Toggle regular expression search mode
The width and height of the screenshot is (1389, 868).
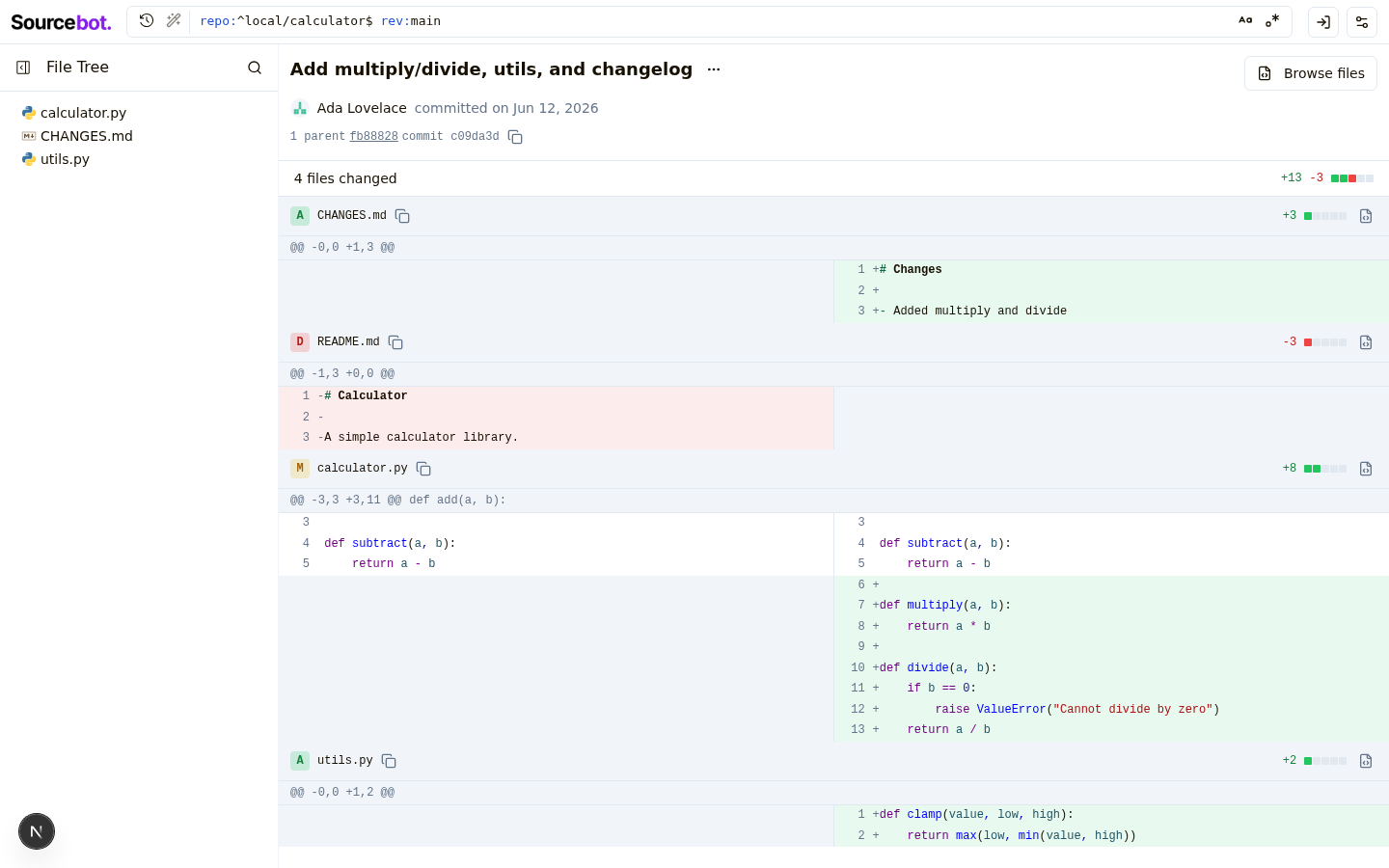1272,20
